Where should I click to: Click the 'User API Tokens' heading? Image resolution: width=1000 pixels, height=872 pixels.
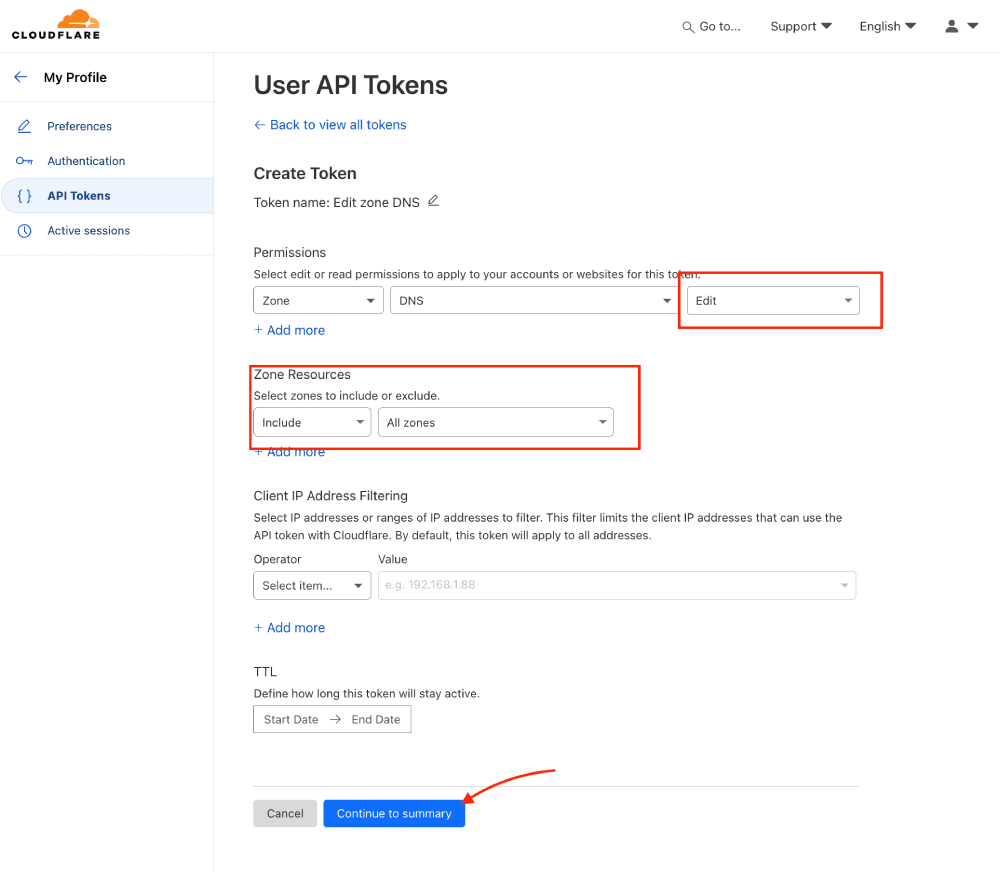[x=351, y=85]
